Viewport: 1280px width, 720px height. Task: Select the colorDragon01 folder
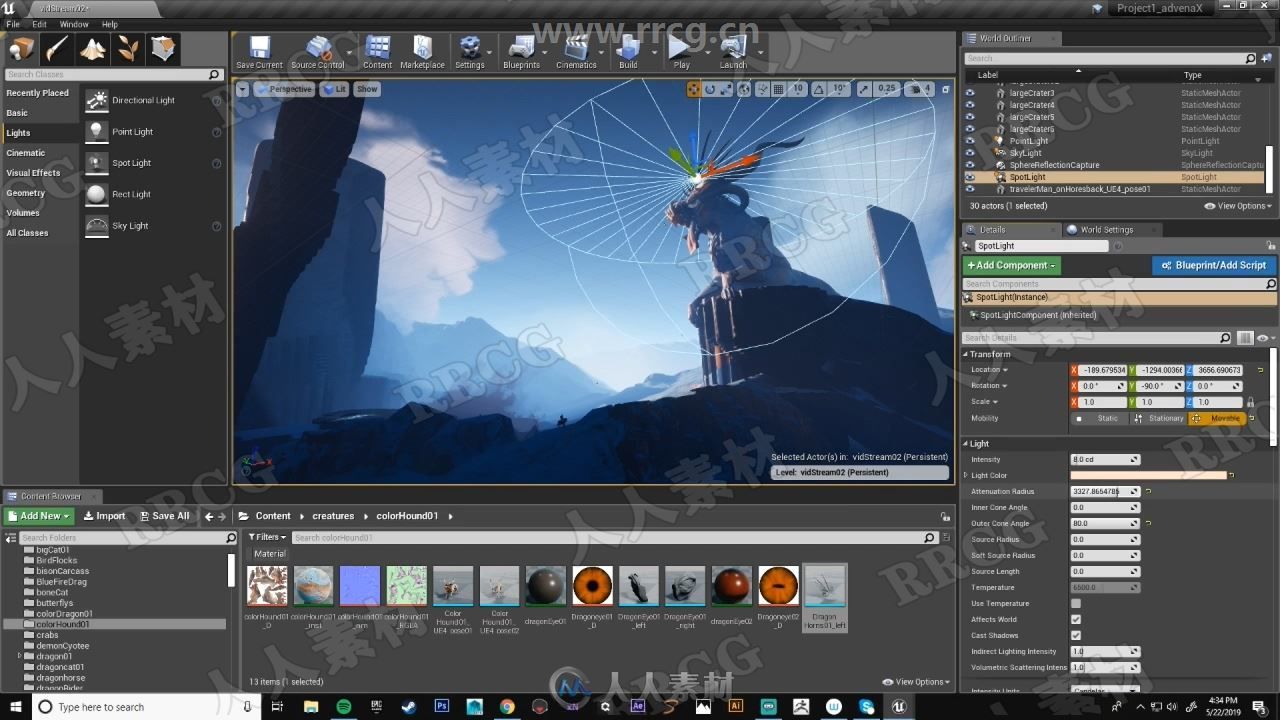(64, 614)
